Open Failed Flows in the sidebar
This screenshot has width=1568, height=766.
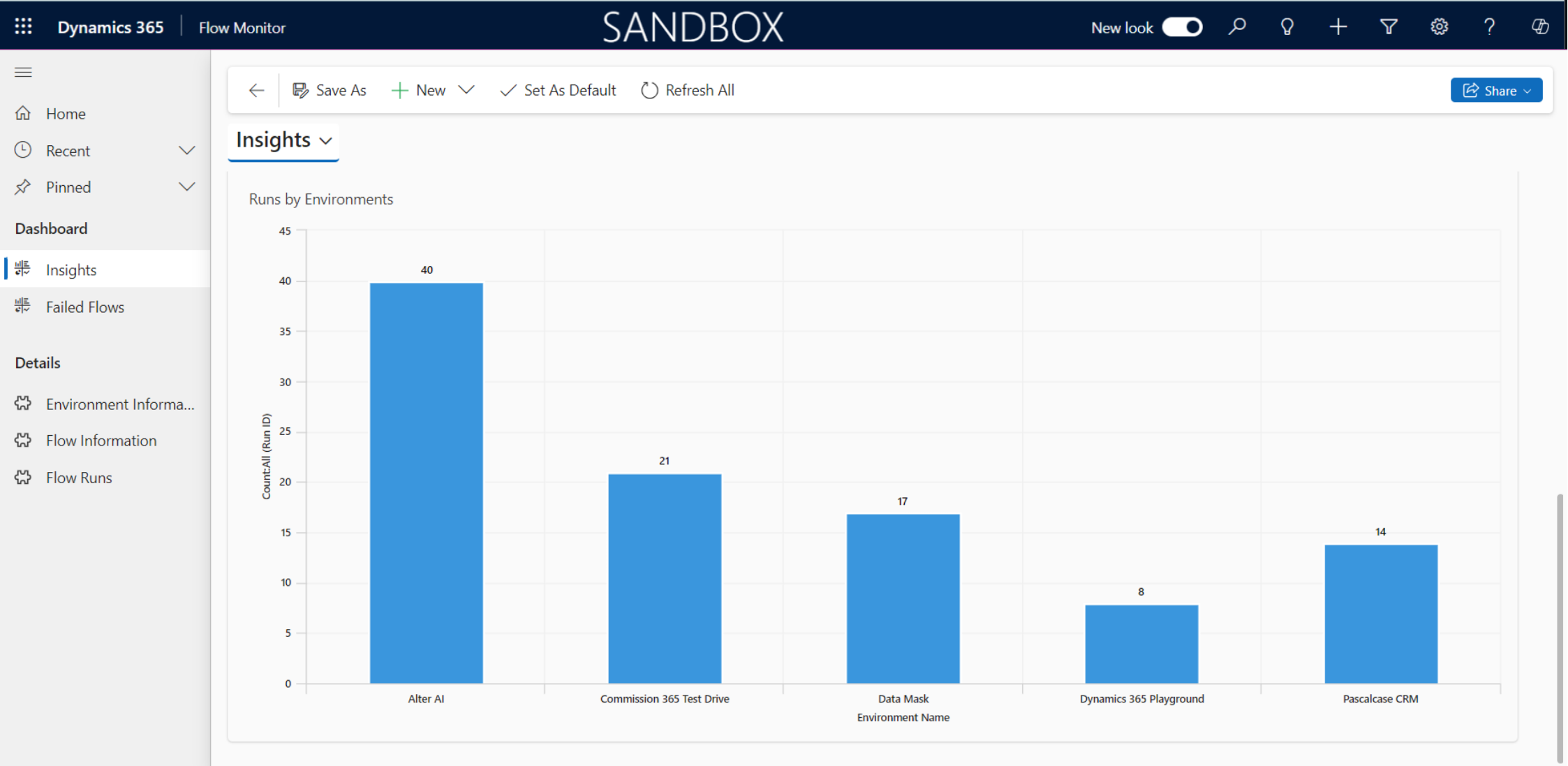tap(84, 307)
